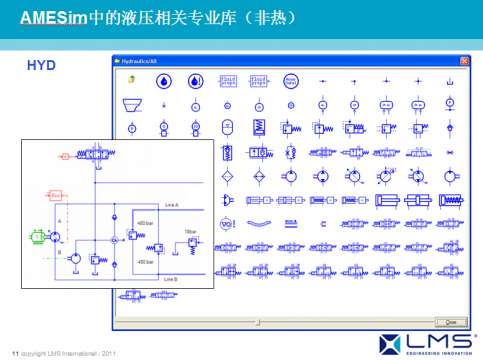This screenshot has height=360, width=483.
Task: Pick the first fluid props block icon
Action: 228,81
